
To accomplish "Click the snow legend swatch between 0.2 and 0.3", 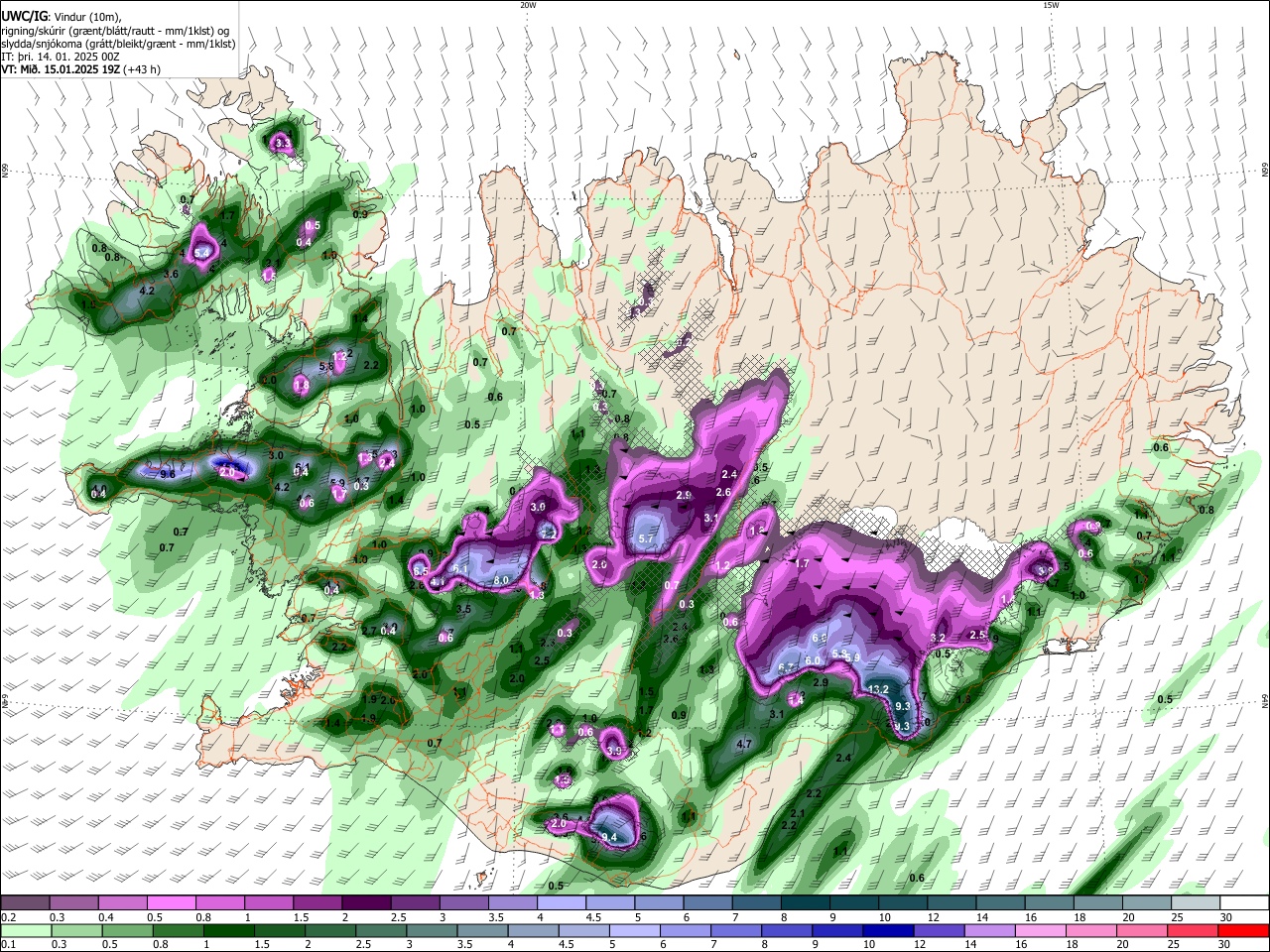I will [25, 902].
